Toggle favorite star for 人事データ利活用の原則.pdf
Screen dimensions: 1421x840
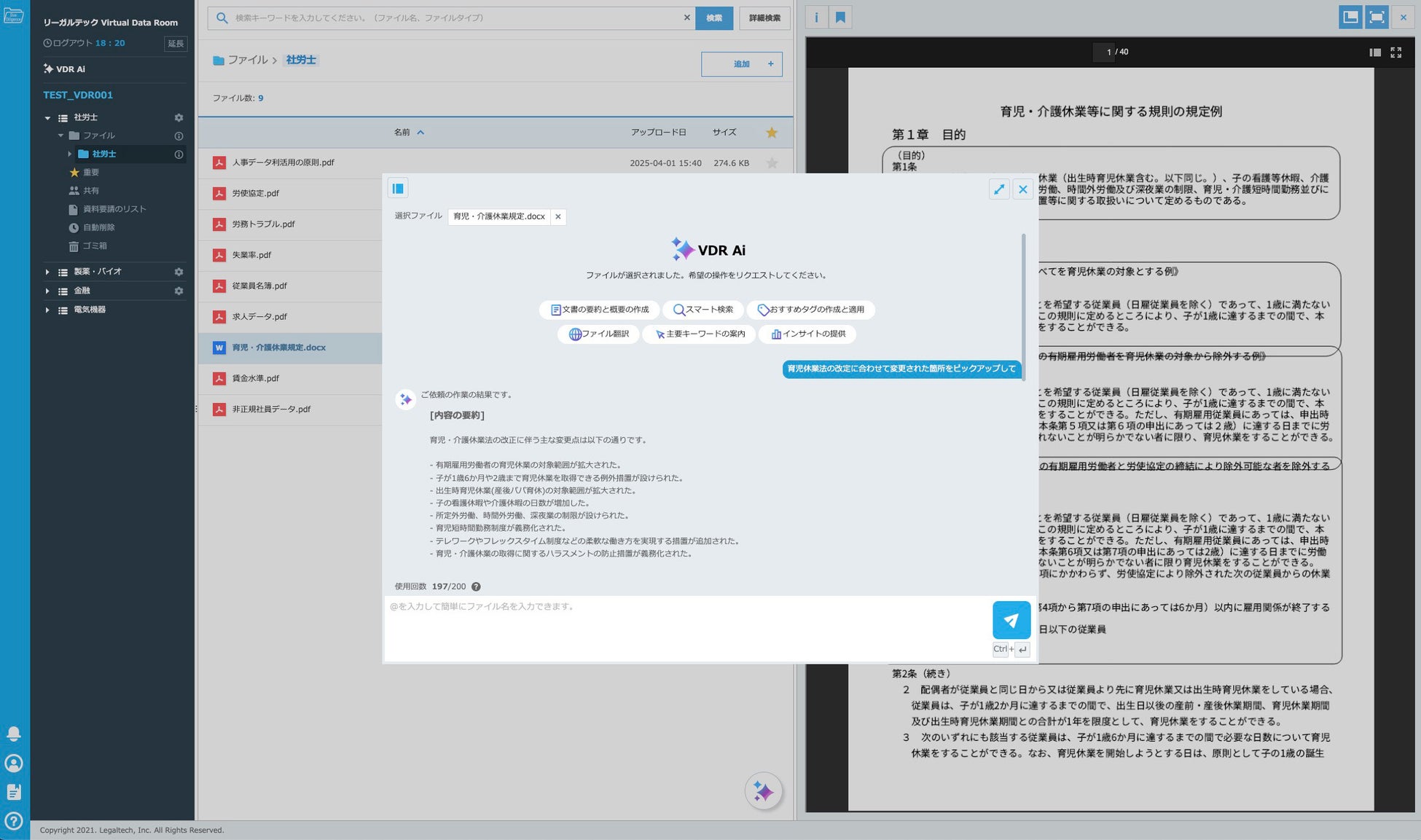[772, 163]
